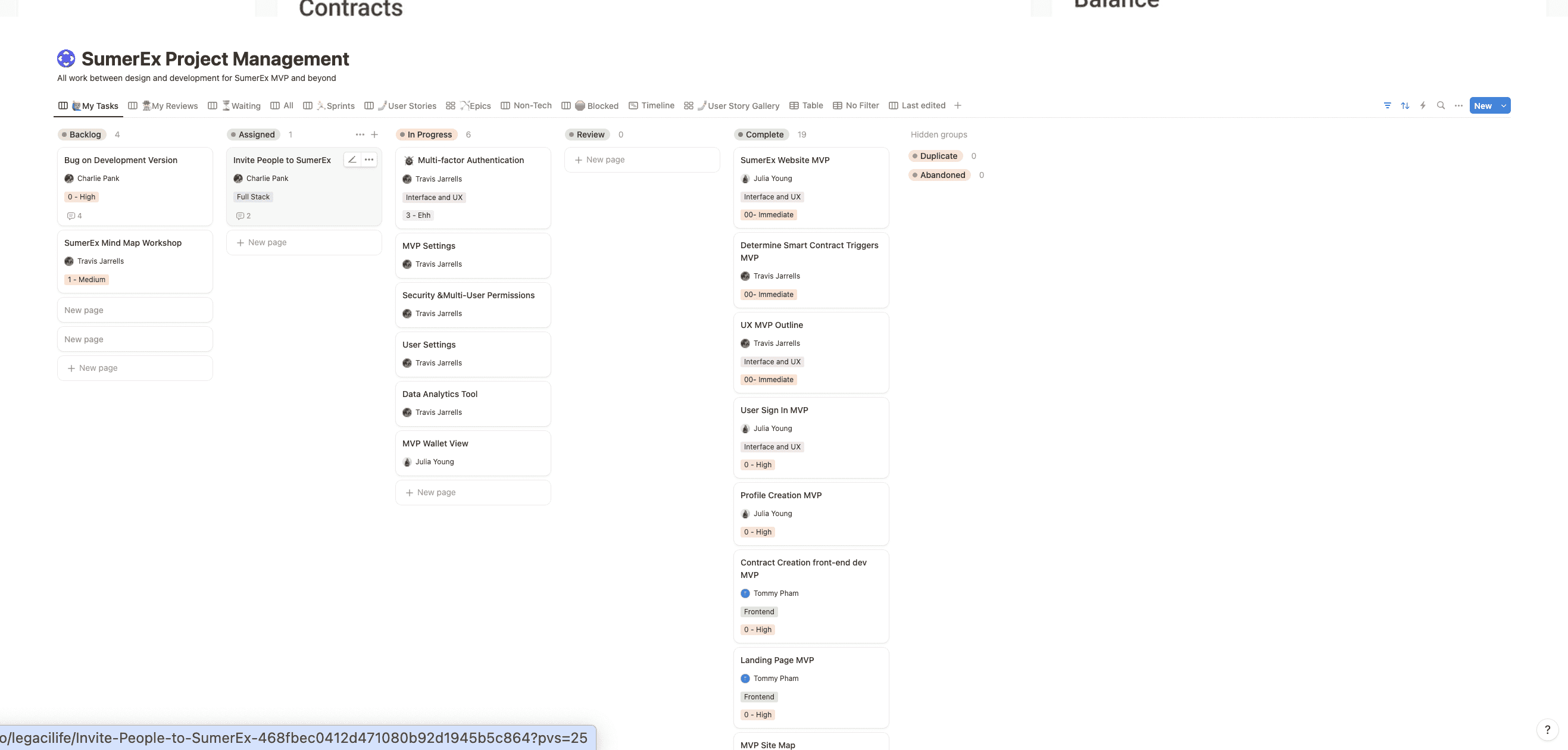1568x750 pixels.
Task: Open the automations lightning bolt icon
Action: [1423, 105]
